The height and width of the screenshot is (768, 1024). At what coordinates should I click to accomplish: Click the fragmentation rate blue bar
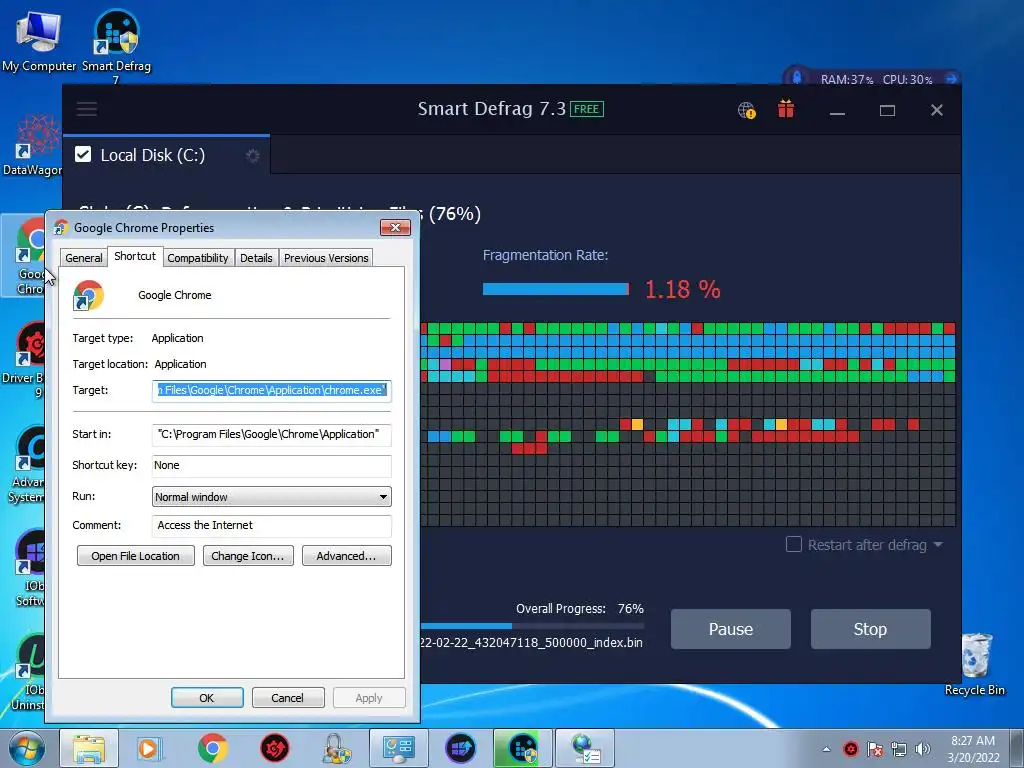[x=555, y=289]
